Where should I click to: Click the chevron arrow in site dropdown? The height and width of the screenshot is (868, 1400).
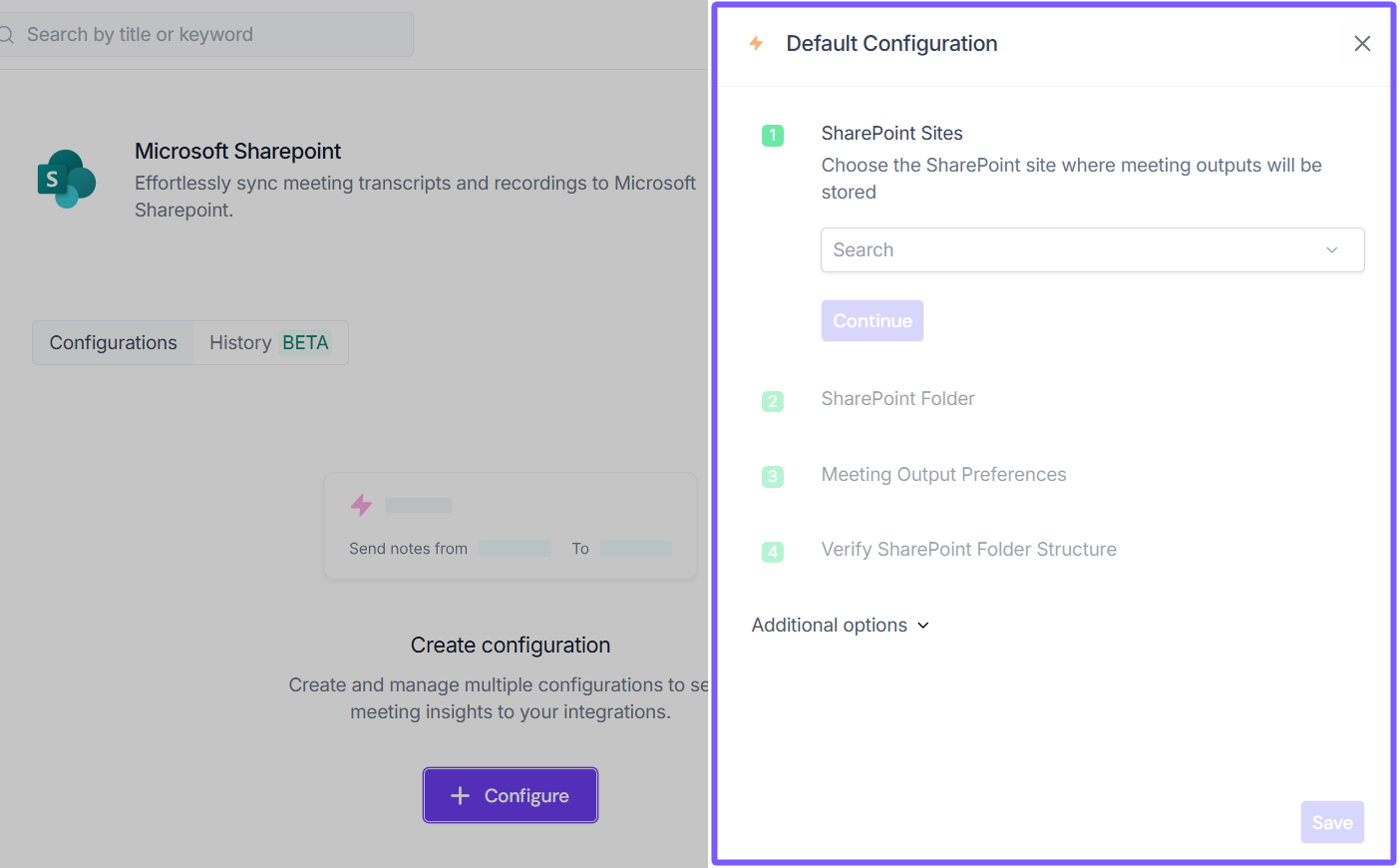(1331, 250)
